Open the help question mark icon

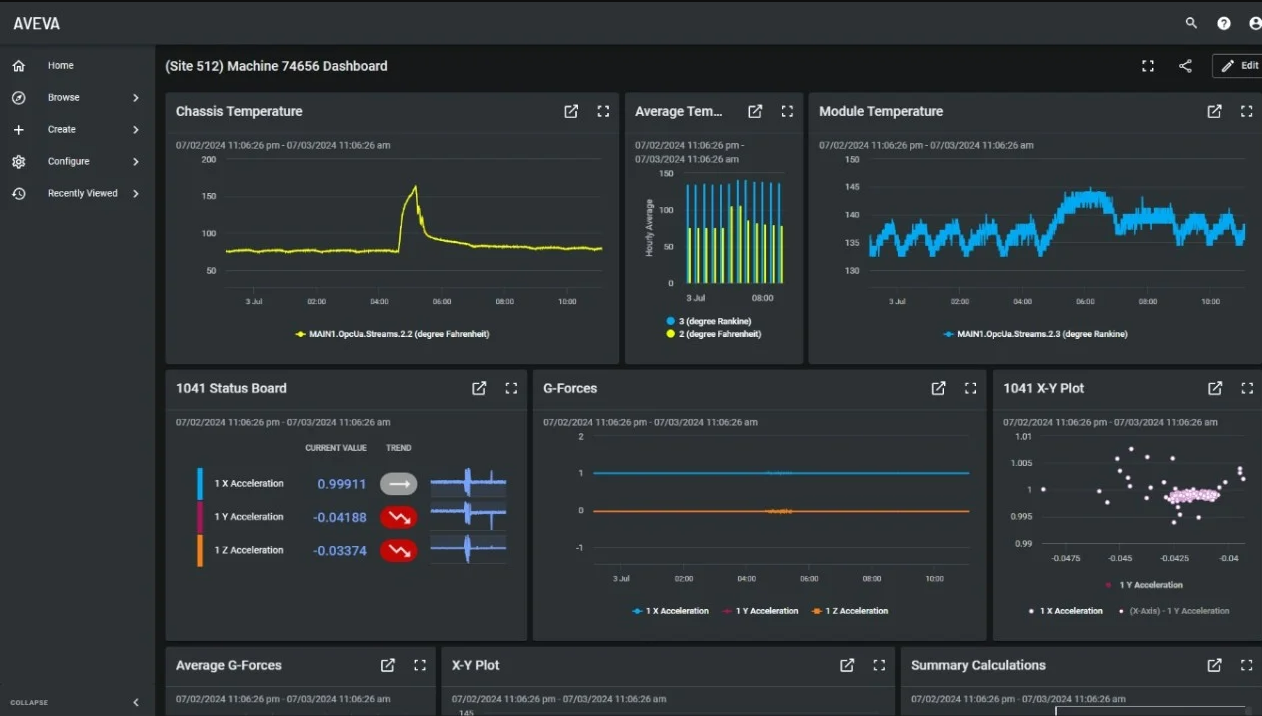click(1224, 23)
